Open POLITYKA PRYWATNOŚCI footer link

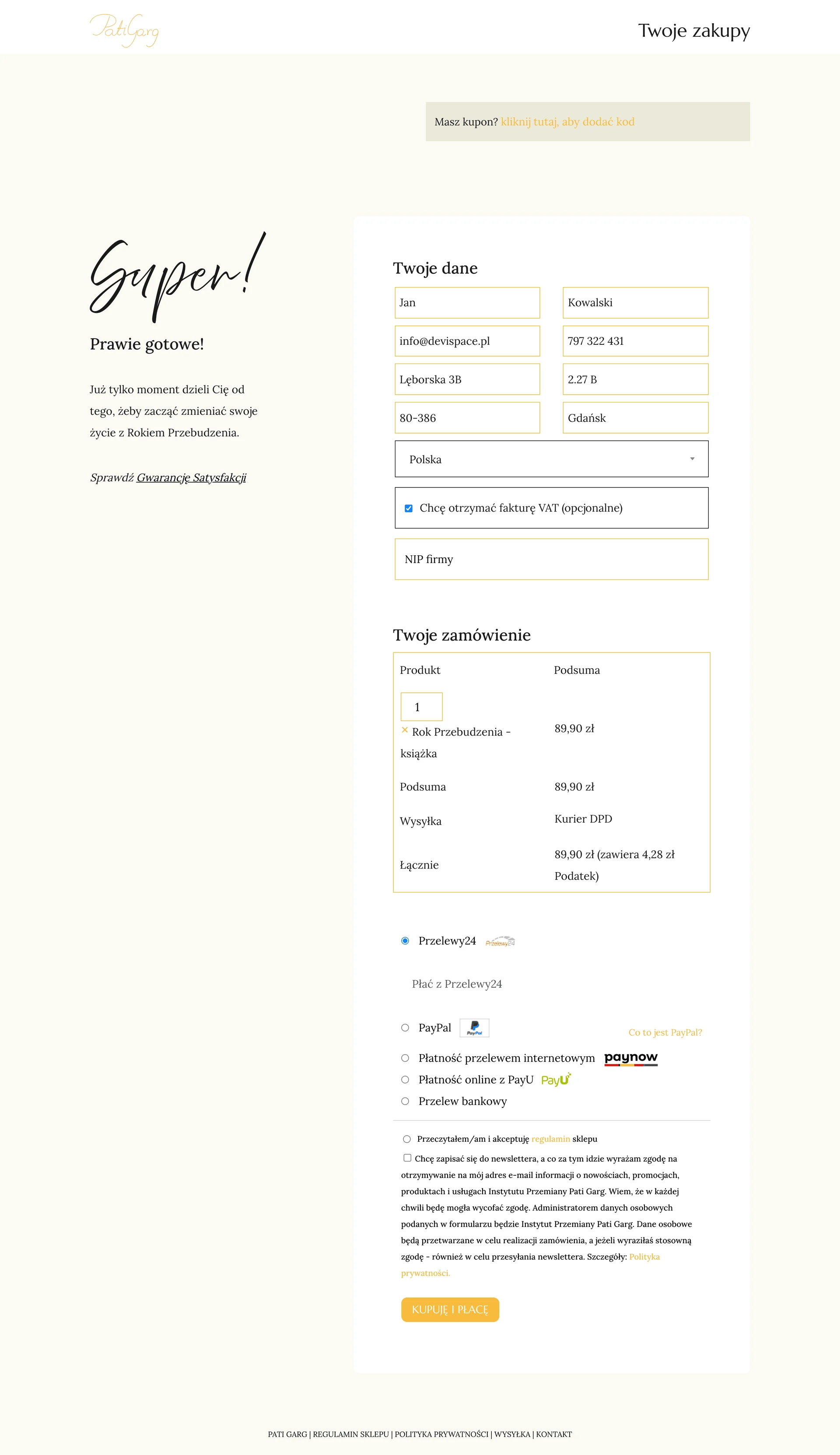(x=441, y=1434)
